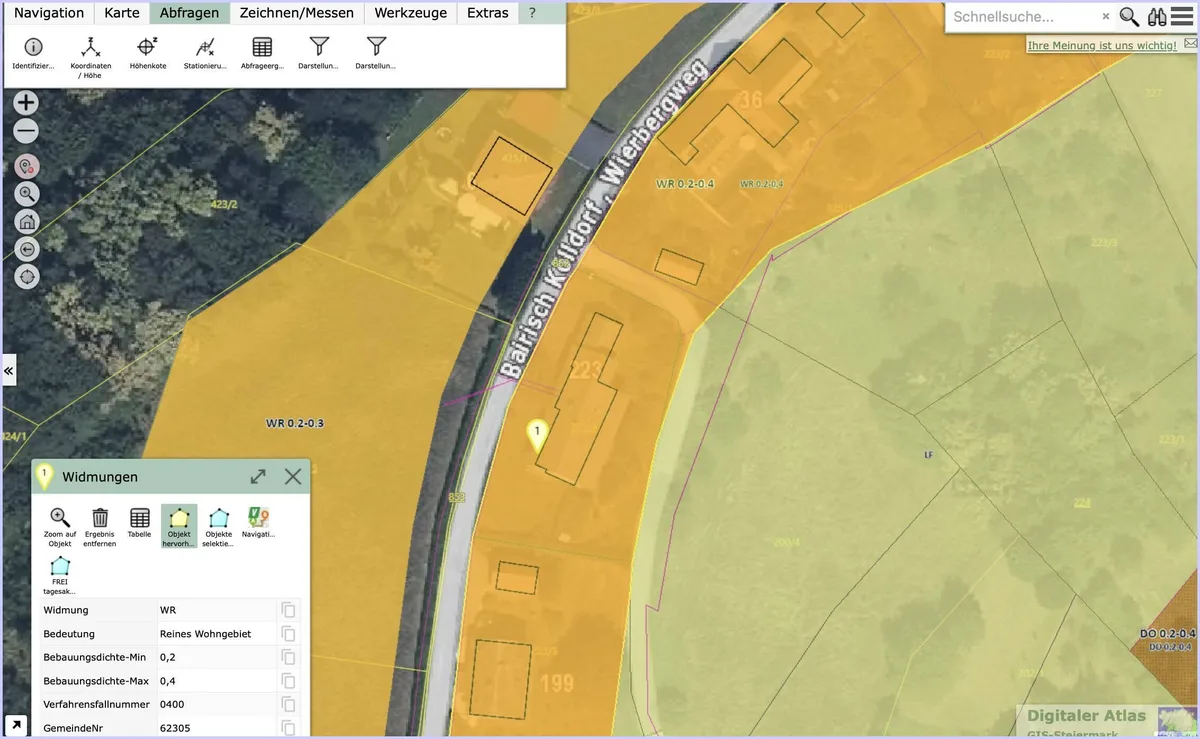Screen dimensions: 1200x739
Task: Activate the Höhenkote tool
Action: click(148, 53)
